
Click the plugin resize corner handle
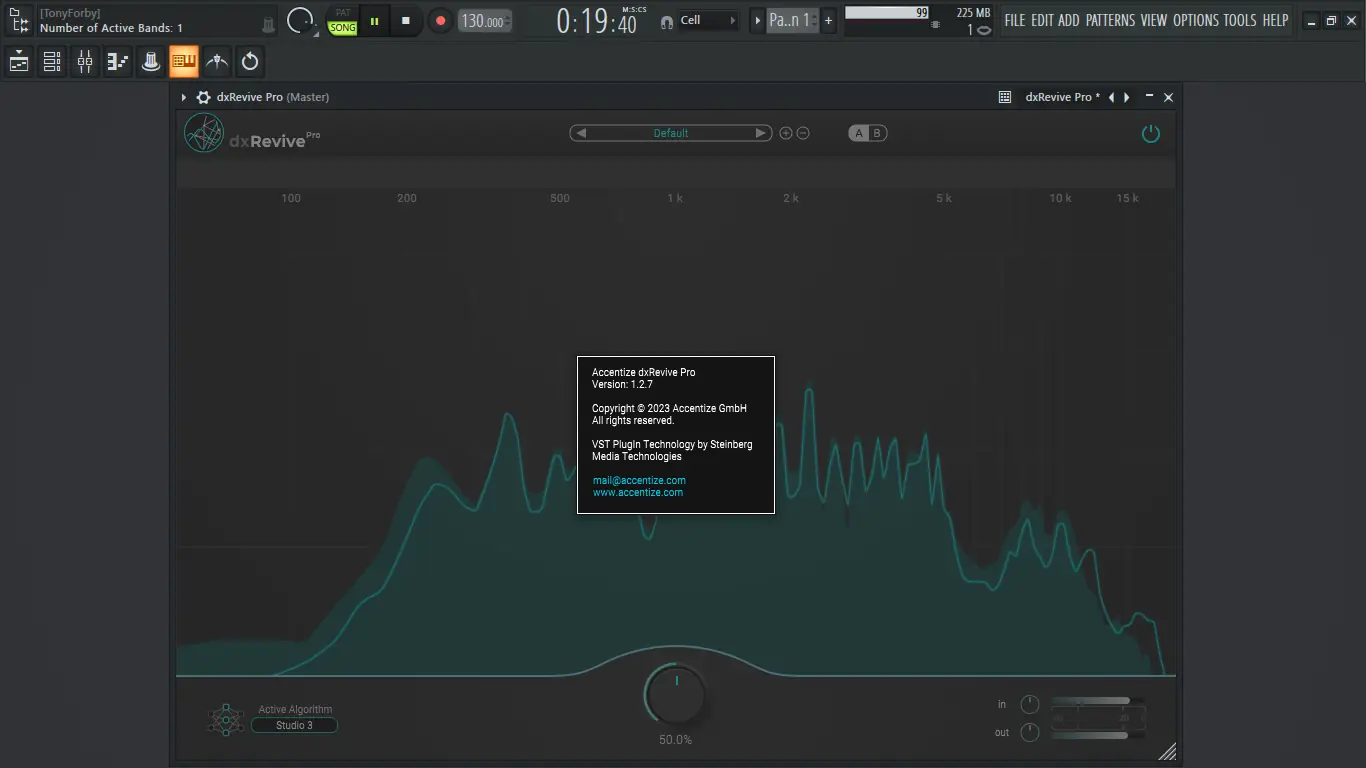[x=1166, y=751]
